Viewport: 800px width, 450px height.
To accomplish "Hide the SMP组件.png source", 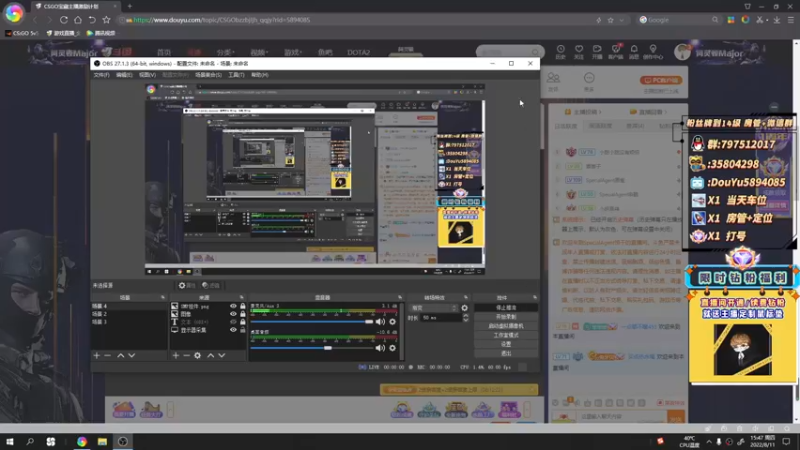I will click(233, 306).
